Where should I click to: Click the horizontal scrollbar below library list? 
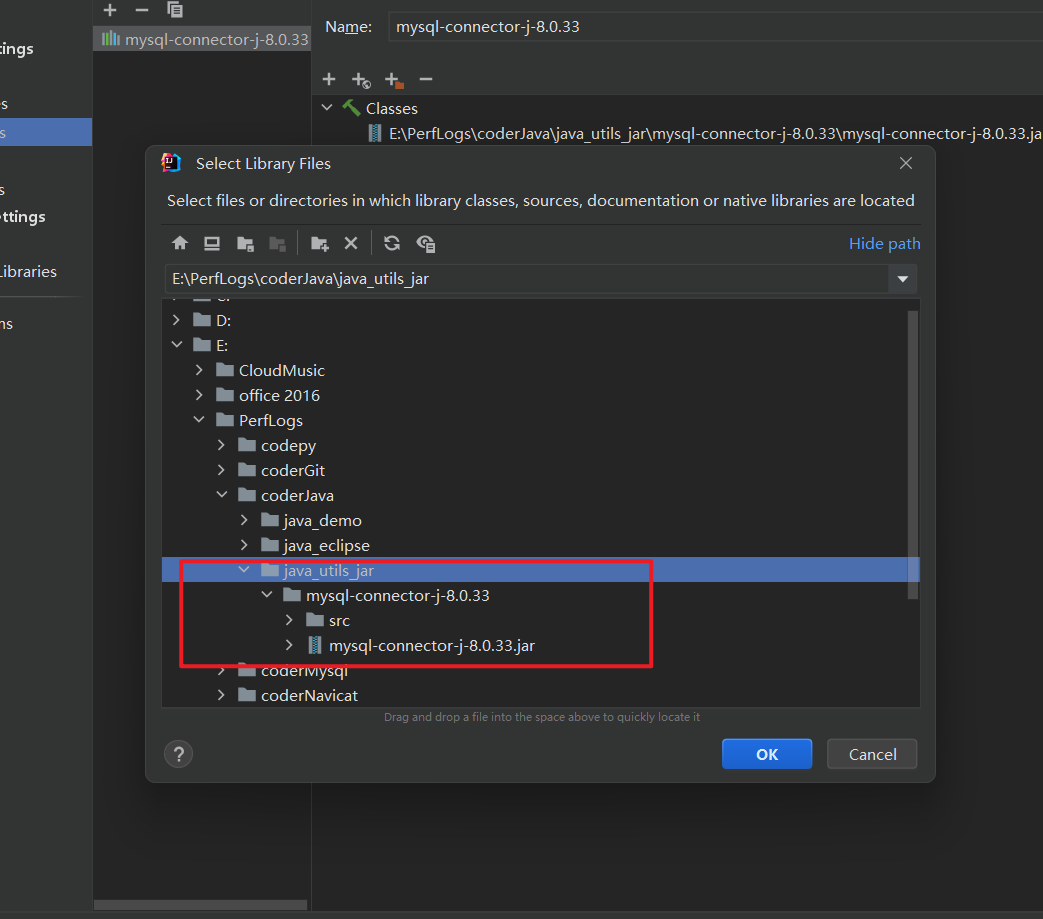pyautogui.click(x=200, y=905)
